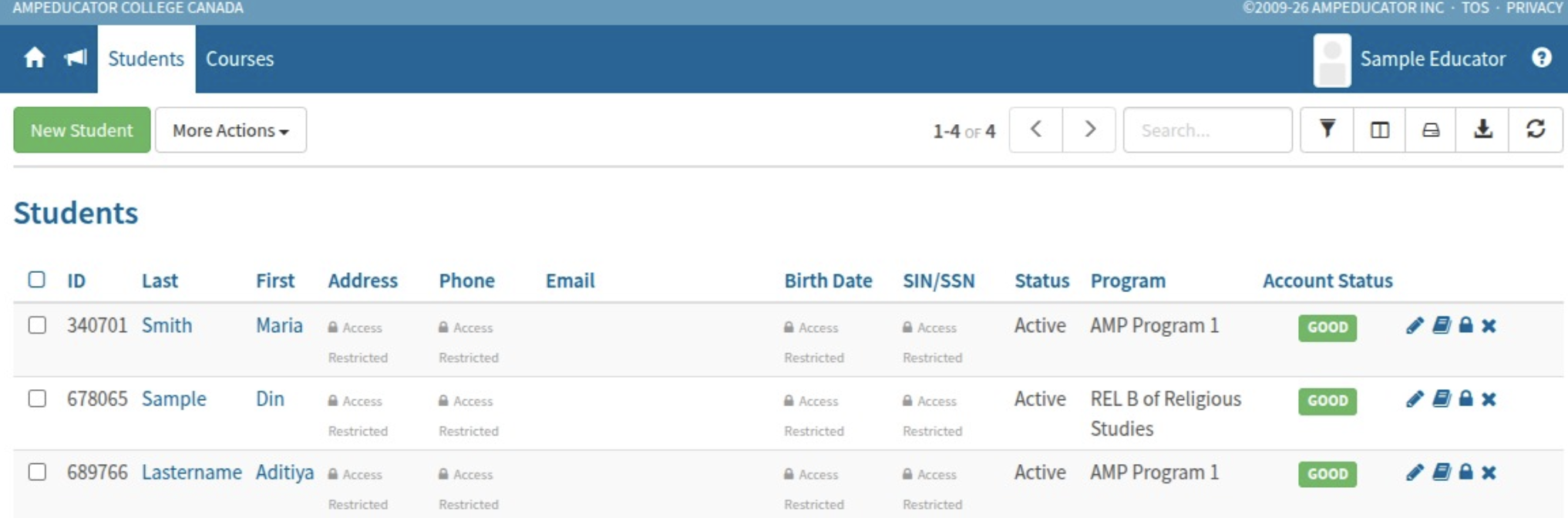Open the TOS link
Screen dimensions: 1568x518
point(1475,8)
